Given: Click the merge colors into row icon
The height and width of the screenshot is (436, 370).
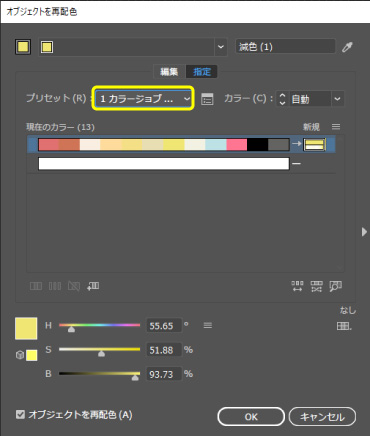Looking at the screenshot, I should tap(36, 286).
